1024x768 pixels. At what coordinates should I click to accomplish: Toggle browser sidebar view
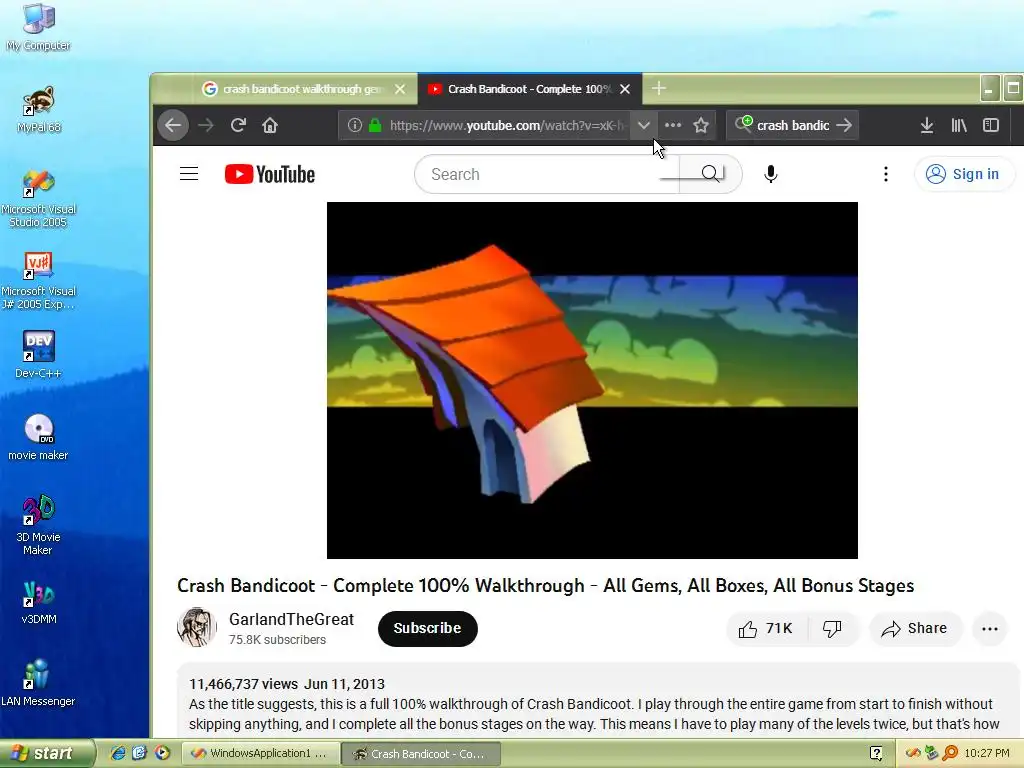pos(991,125)
